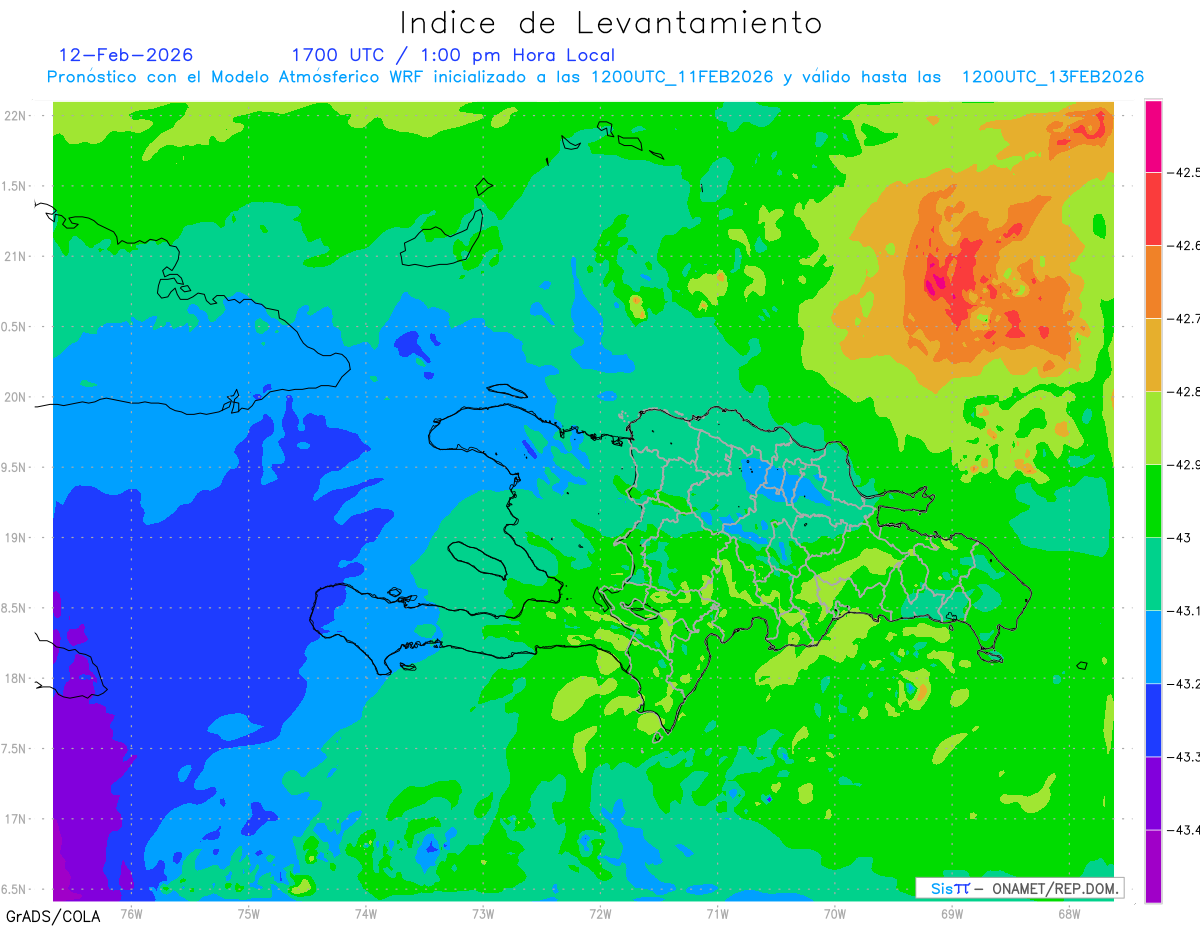Click the '76W' longitude label
The height and width of the screenshot is (927, 1200).
coord(131,913)
